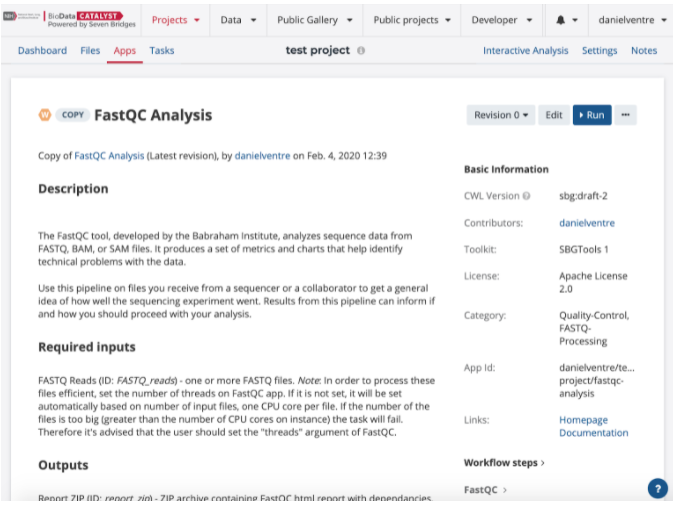Click the info icon beside test project

361,51
